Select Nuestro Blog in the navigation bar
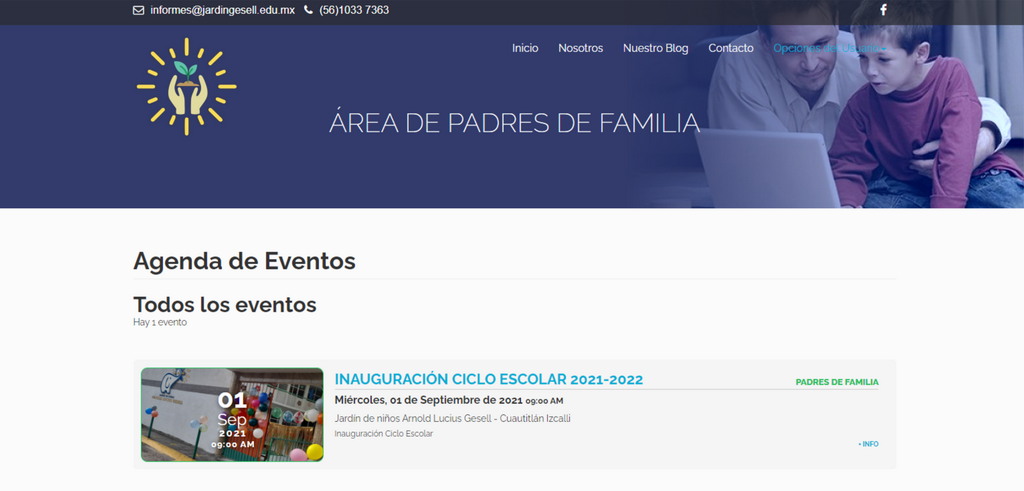 tap(655, 48)
